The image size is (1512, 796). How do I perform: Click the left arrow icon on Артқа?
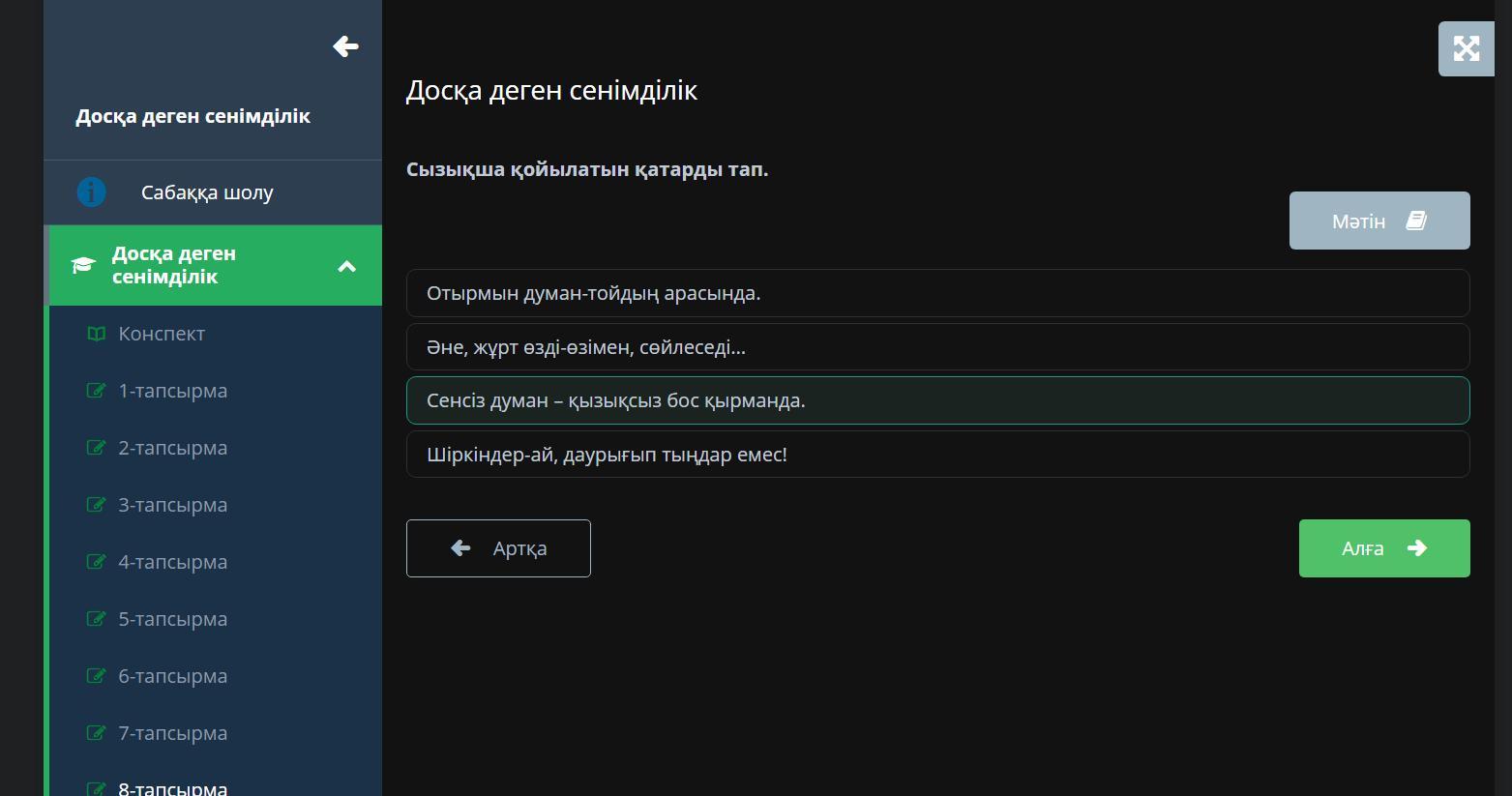pyautogui.click(x=460, y=548)
